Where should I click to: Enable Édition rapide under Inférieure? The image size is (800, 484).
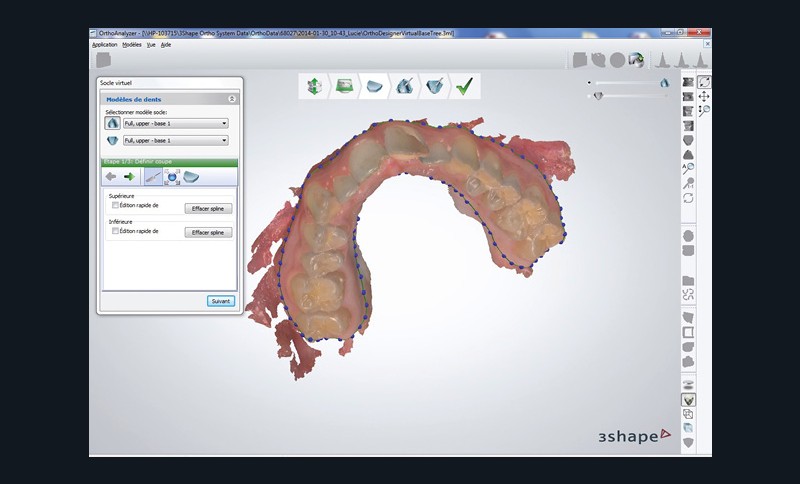point(116,231)
